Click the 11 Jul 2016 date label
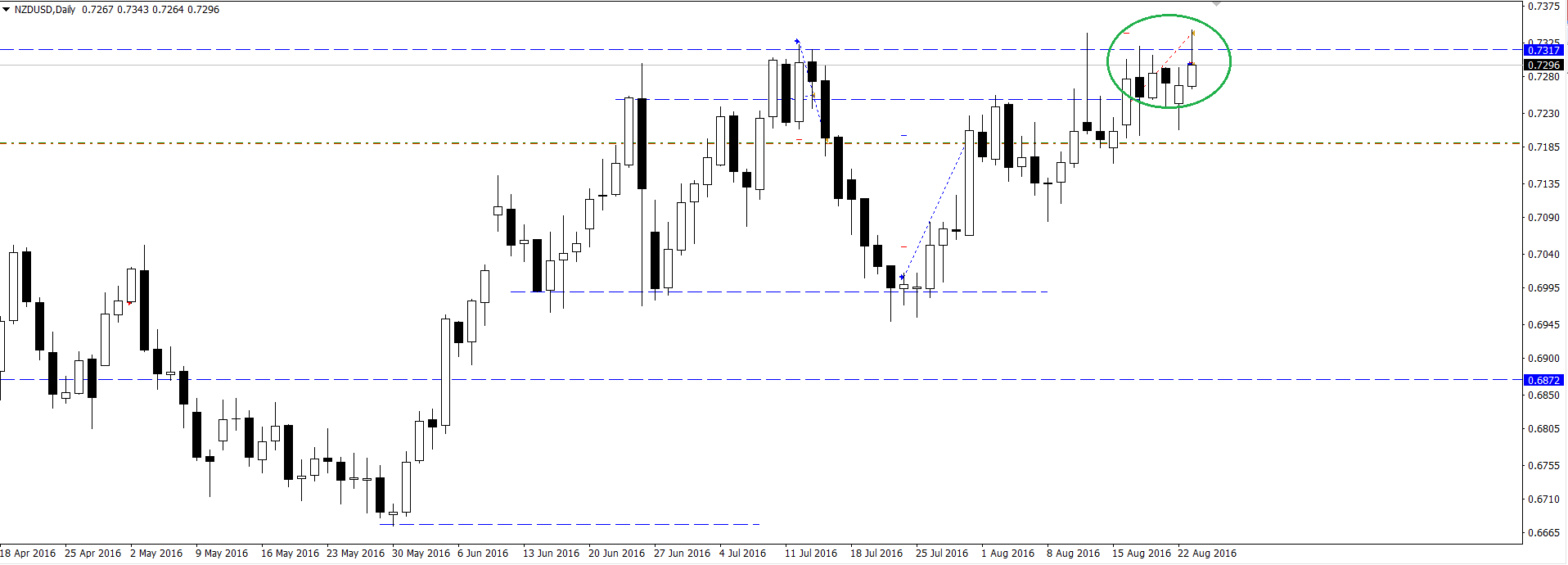This screenshot has height=565, width=1568. point(811,554)
